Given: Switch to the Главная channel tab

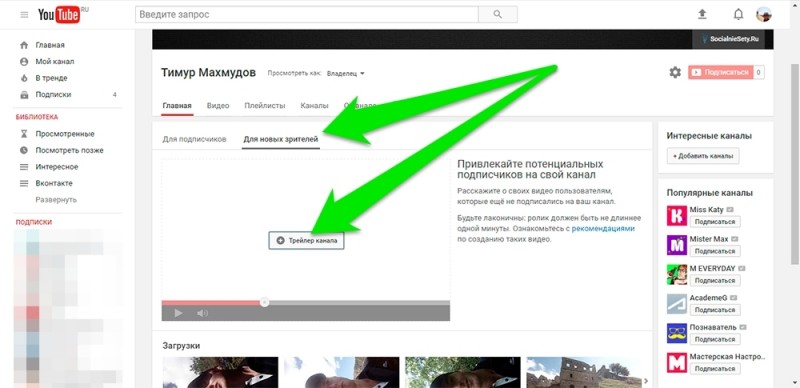Looking at the screenshot, I should [177, 106].
